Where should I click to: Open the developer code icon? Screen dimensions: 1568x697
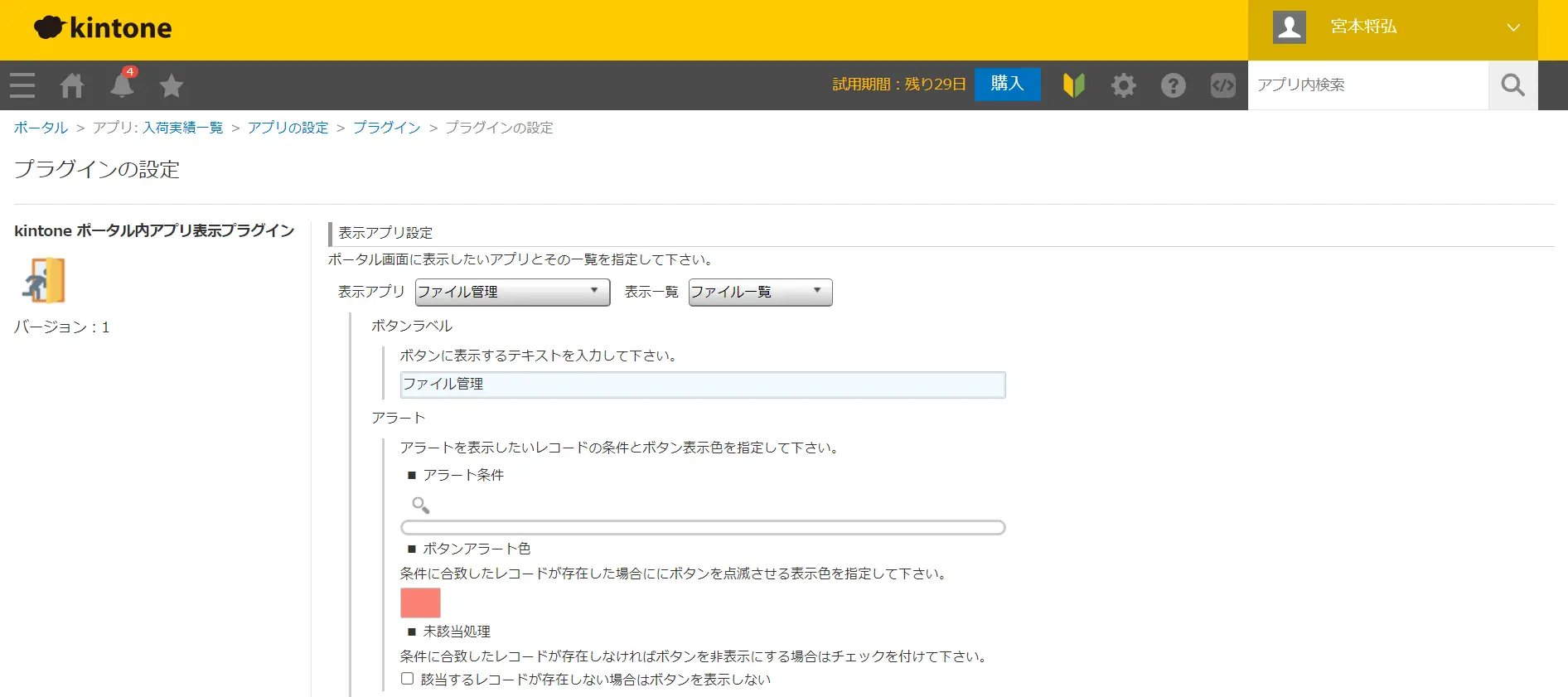coord(1223,85)
